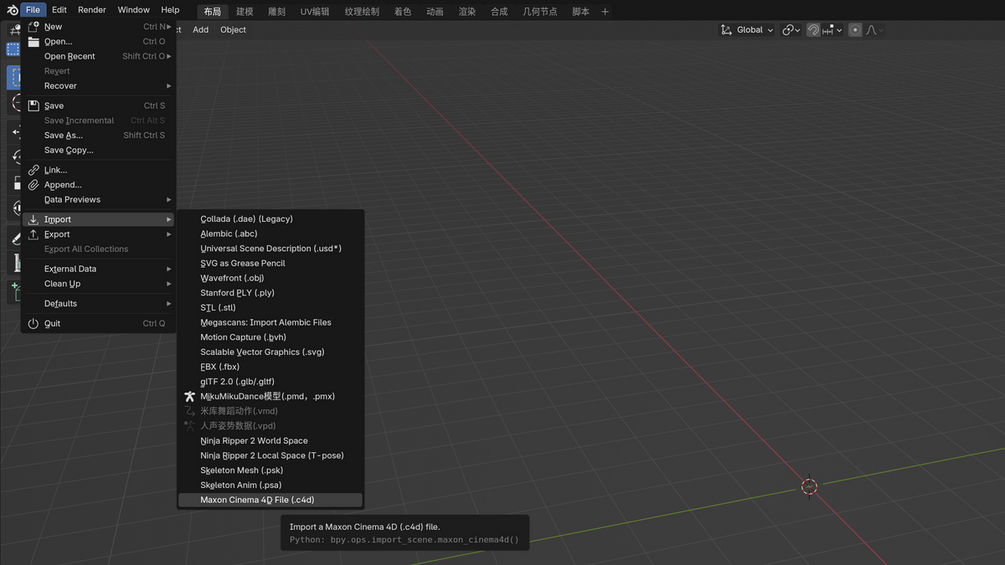The height and width of the screenshot is (565, 1005).
Task: Click the New file icon in File menu
Action: 33,26
